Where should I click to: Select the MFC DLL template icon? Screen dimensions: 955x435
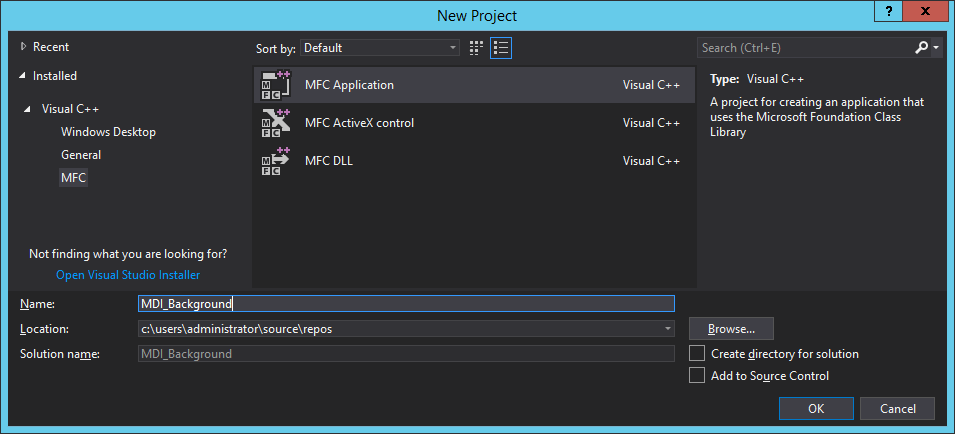click(275, 161)
